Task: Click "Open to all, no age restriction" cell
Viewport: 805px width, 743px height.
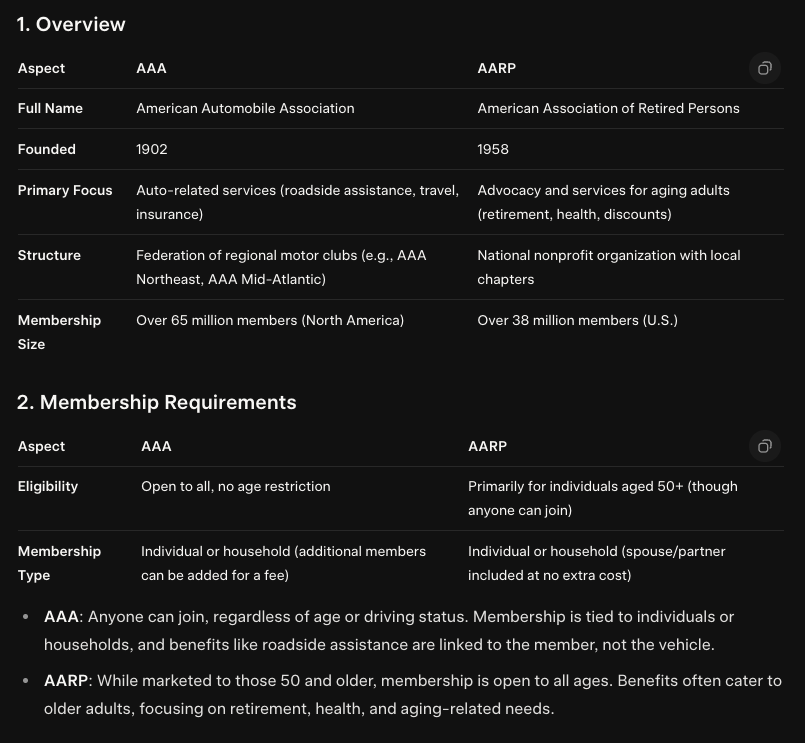Action: click(235, 486)
